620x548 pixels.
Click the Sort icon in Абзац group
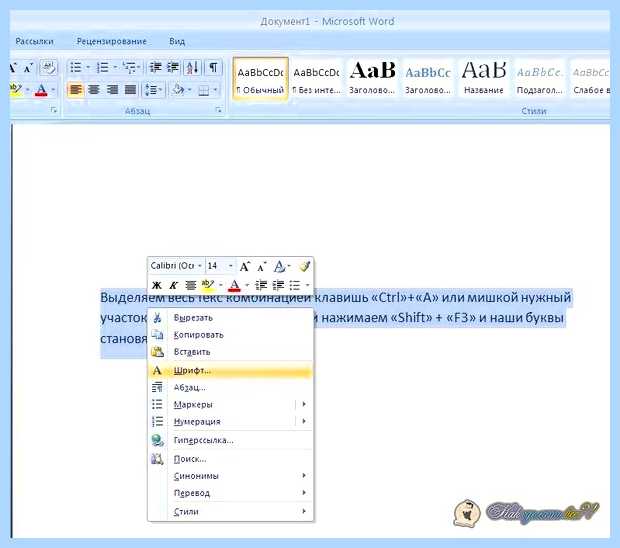click(x=193, y=67)
